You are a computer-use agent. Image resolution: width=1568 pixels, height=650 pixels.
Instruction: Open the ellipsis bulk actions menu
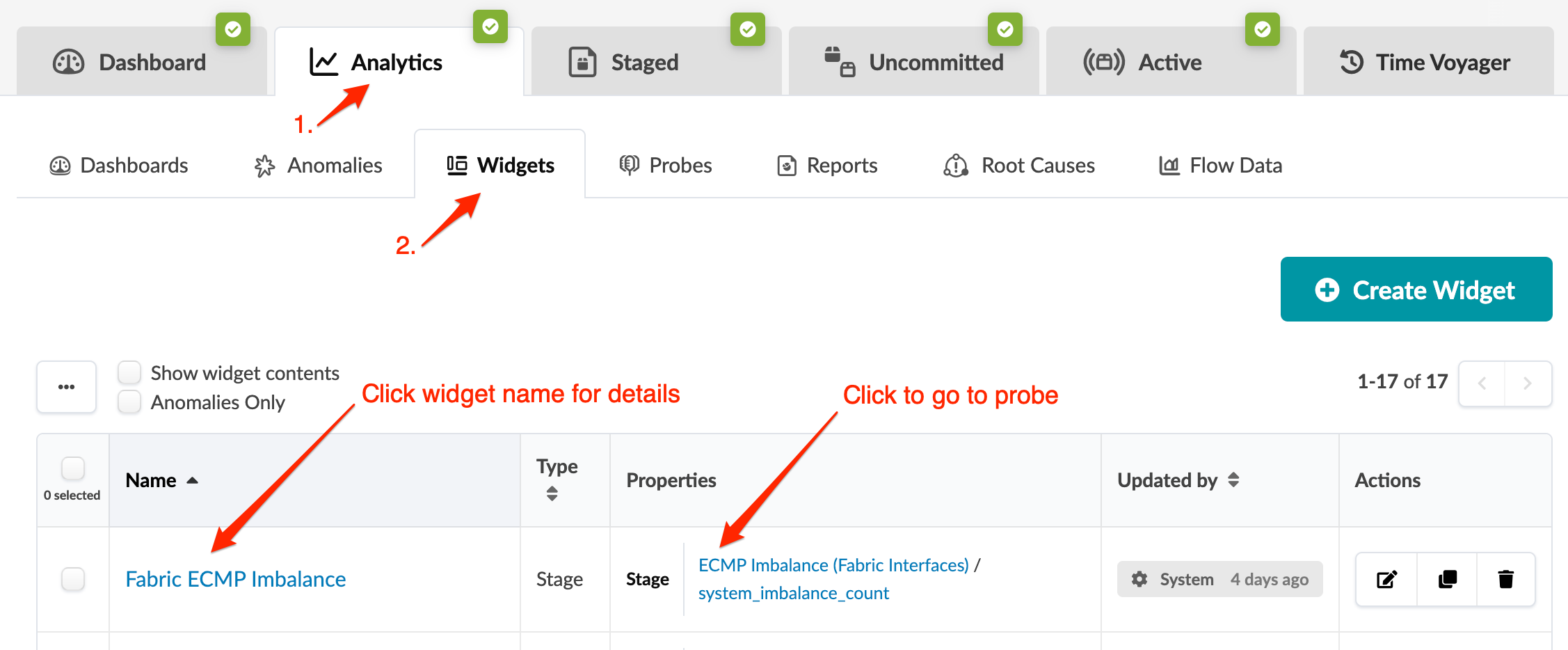click(67, 387)
